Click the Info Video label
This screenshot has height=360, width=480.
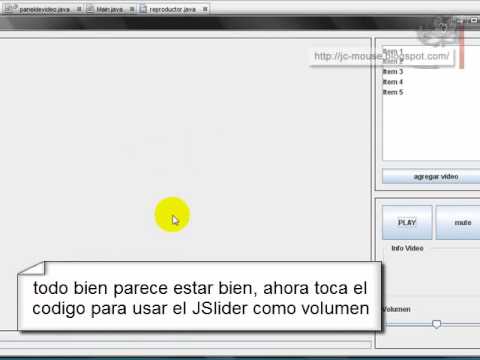coord(407,248)
